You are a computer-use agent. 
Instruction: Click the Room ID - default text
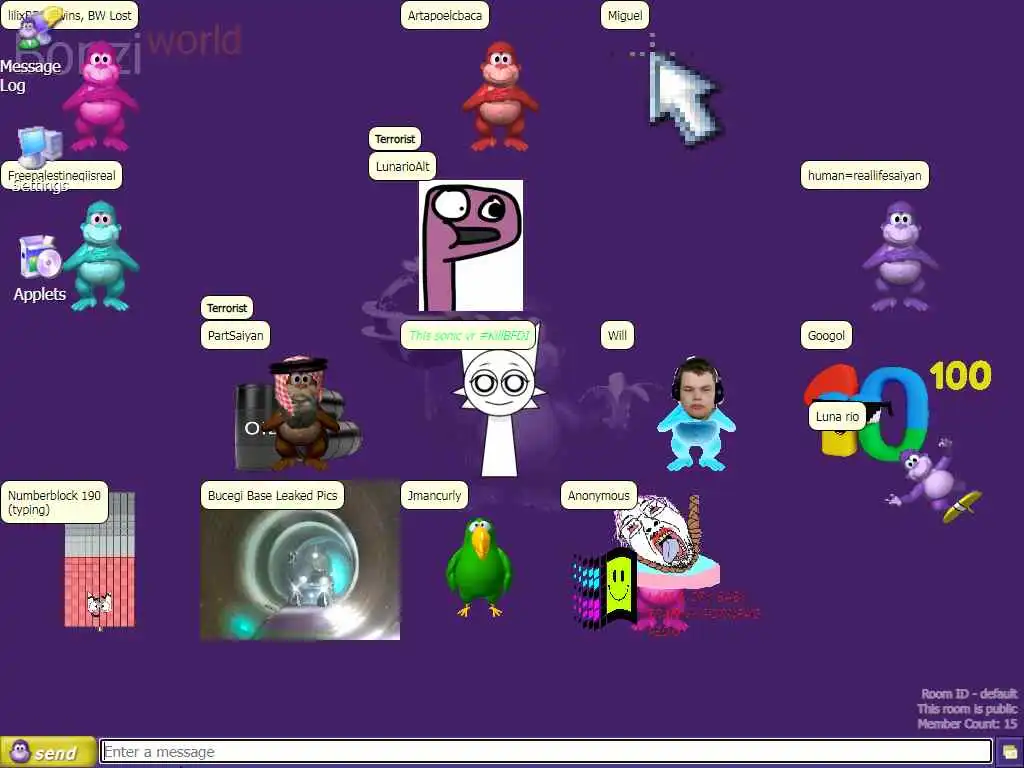[969, 694]
